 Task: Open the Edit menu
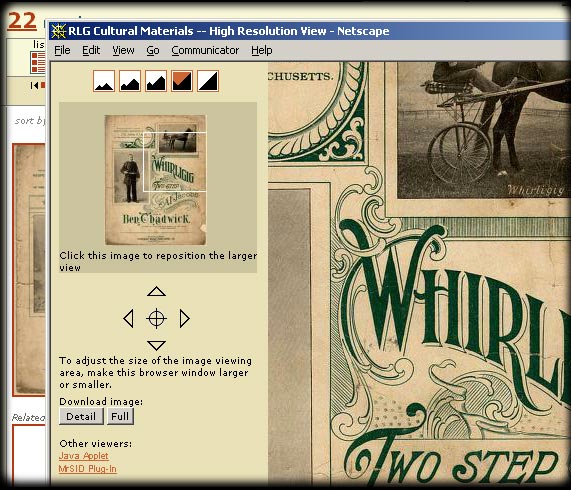(91, 50)
